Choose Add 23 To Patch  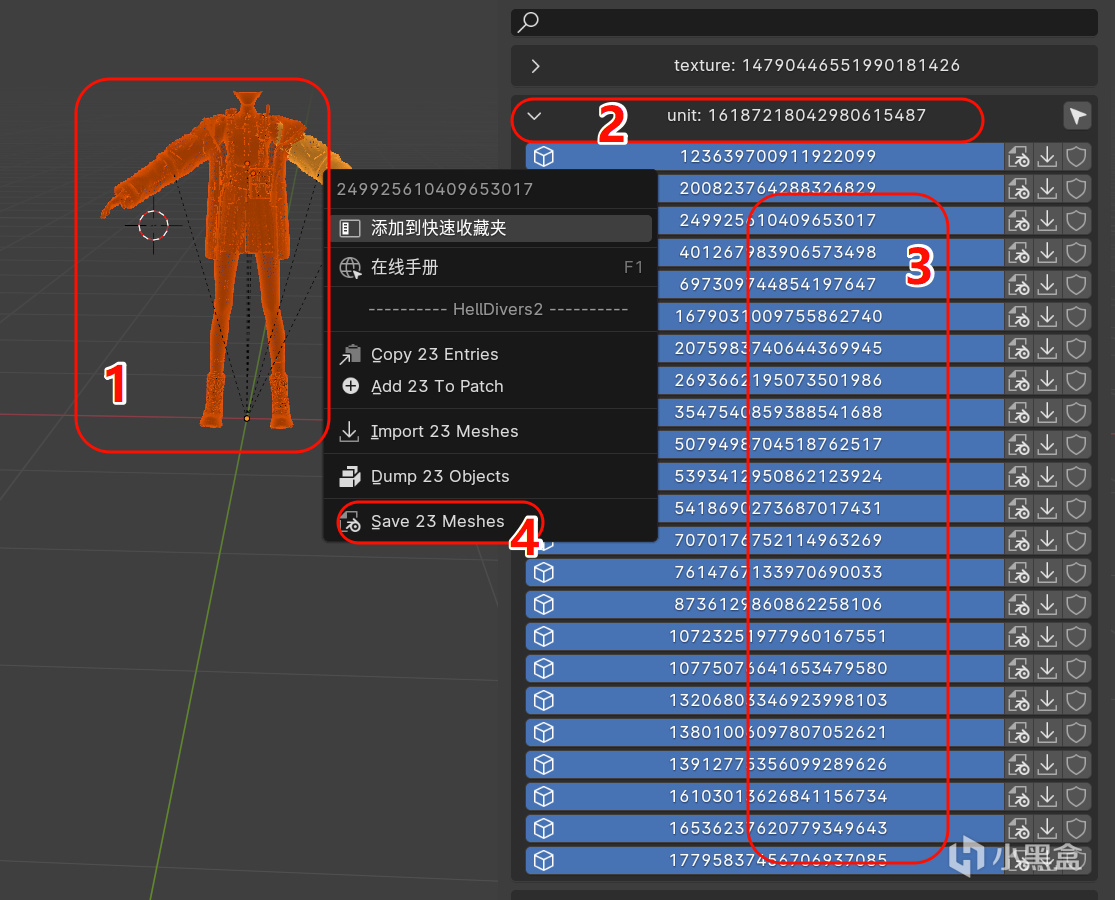(x=491, y=386)
